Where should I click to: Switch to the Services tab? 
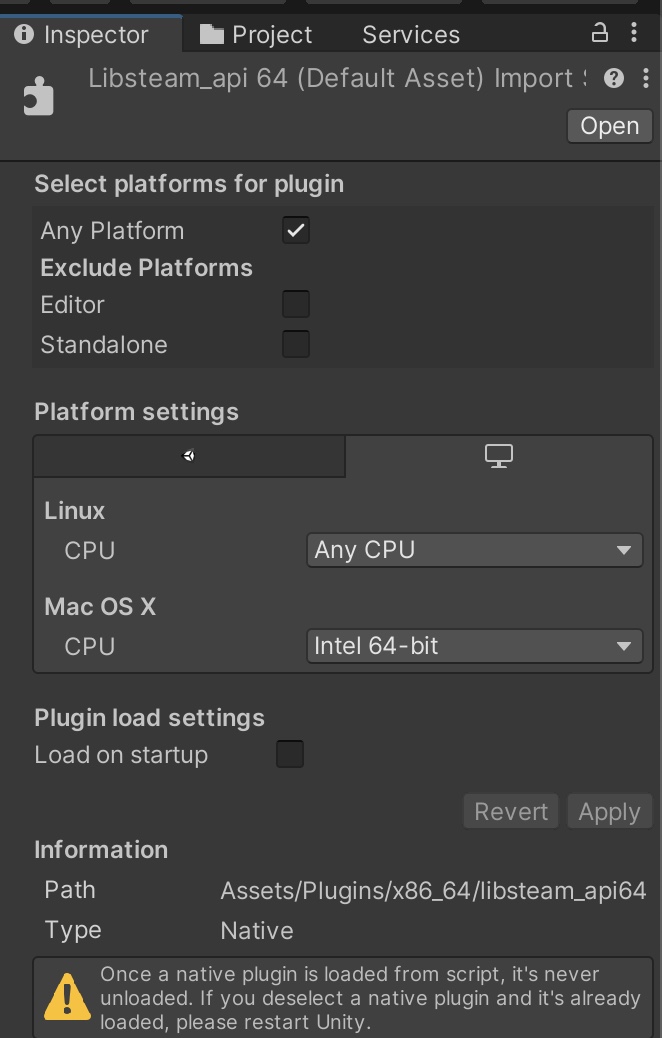tap(411, 34)
